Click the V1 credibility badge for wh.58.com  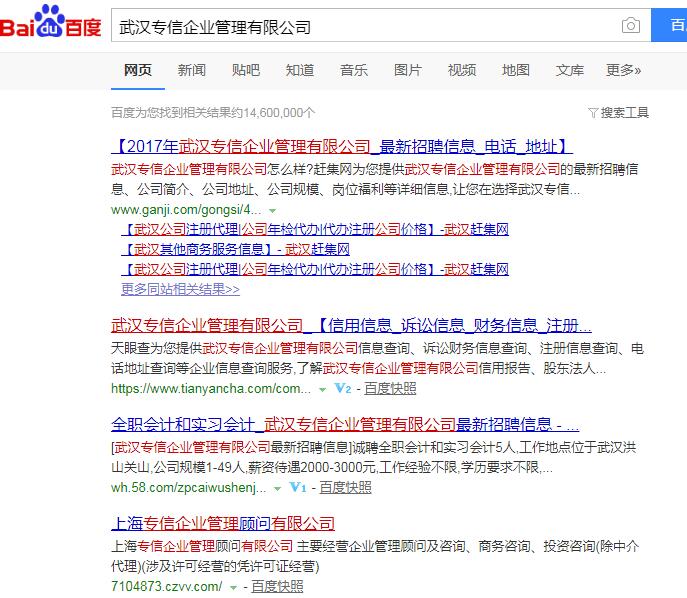point(297,487)
